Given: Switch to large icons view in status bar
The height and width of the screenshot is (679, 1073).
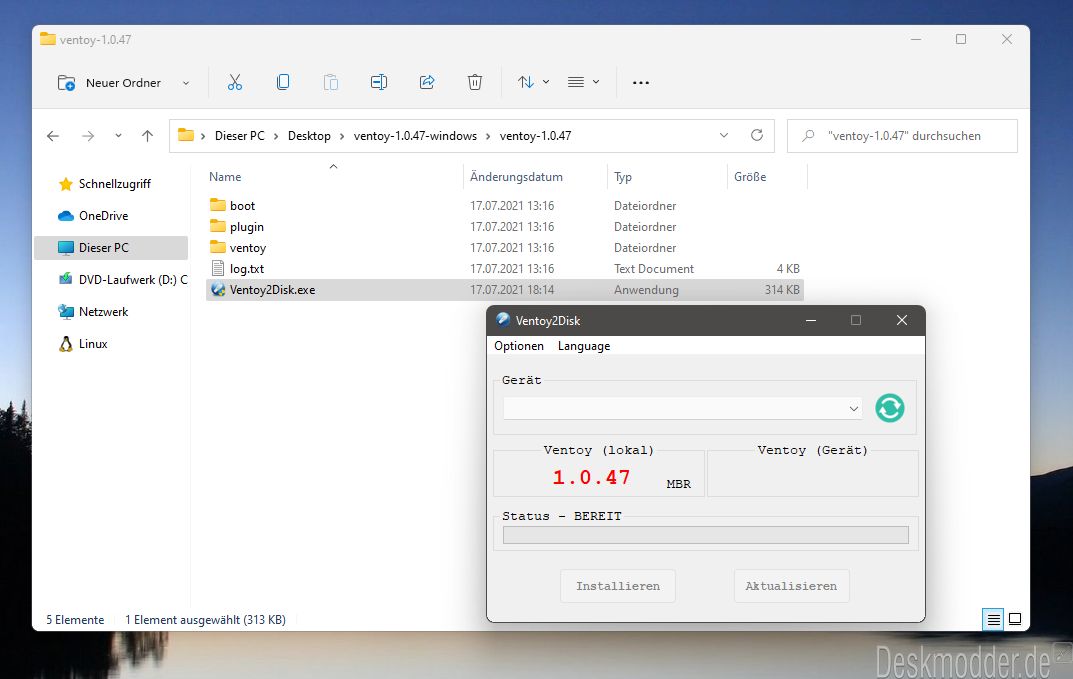Looking at the screenshot, I should pos(1016,619).
